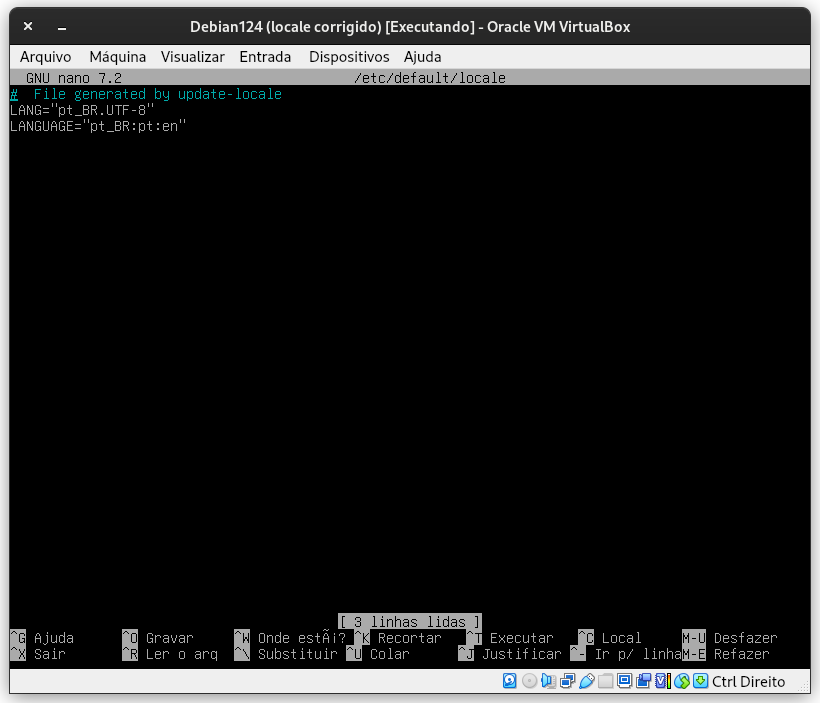The width and height of the screenshot is (820, 703).
Task: Click the 'Ir p/ linha' shortcut hint
Action: (x=626, y=654)
